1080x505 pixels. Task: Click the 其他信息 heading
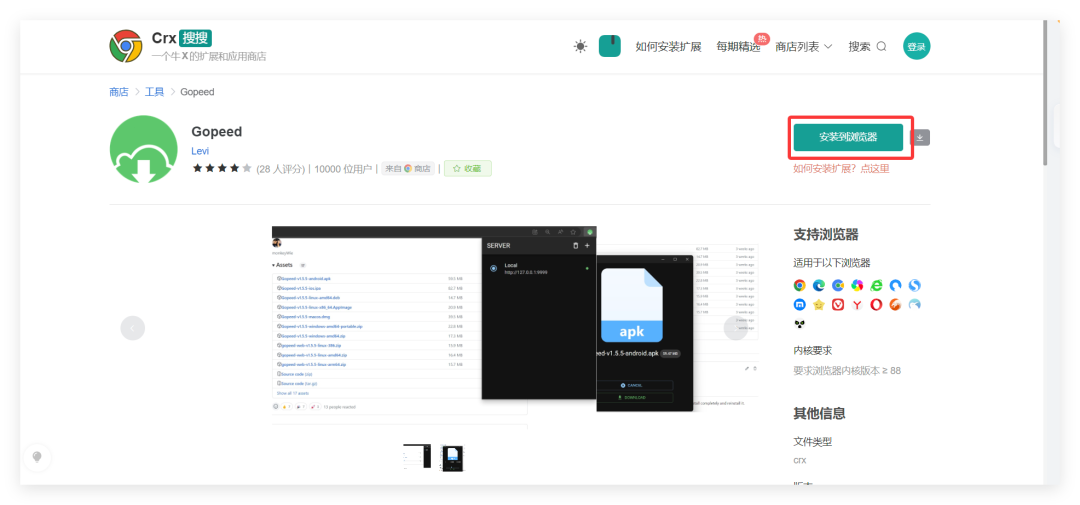820,413
